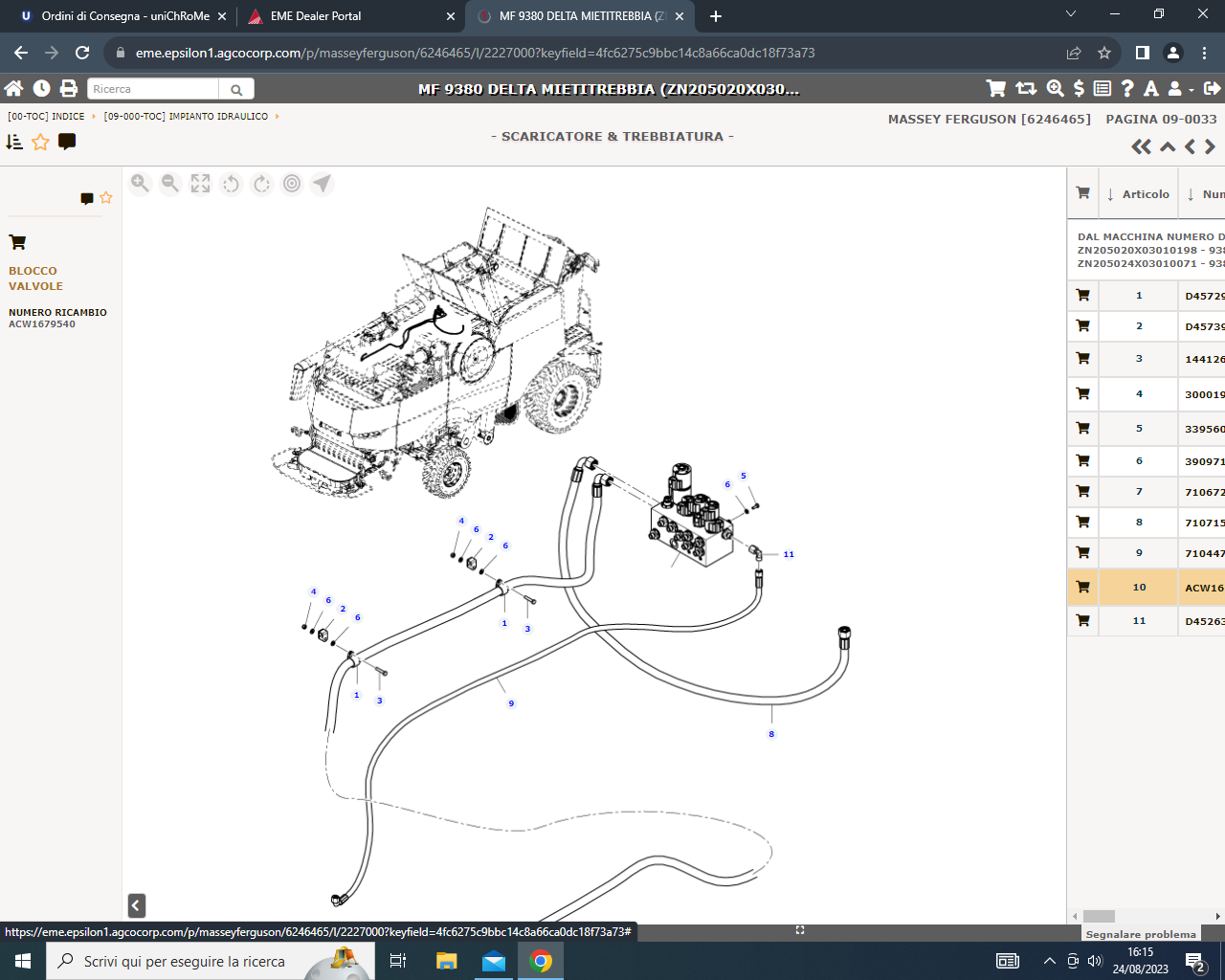This screenshot has height=980, width=1225.
Task: Open Windows Start menu
Action: point(23,961)
